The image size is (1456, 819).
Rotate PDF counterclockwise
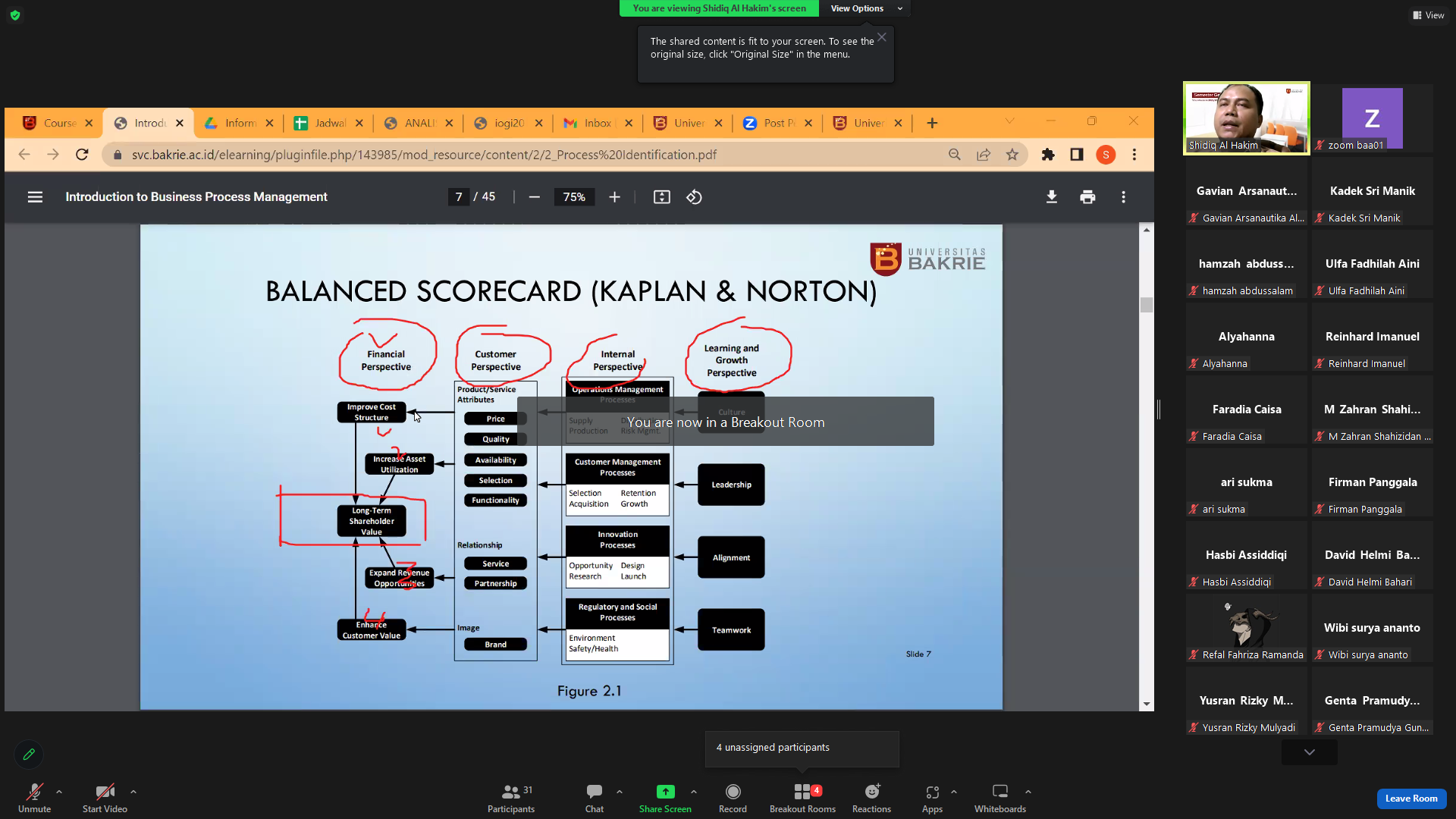coord(695,197)
